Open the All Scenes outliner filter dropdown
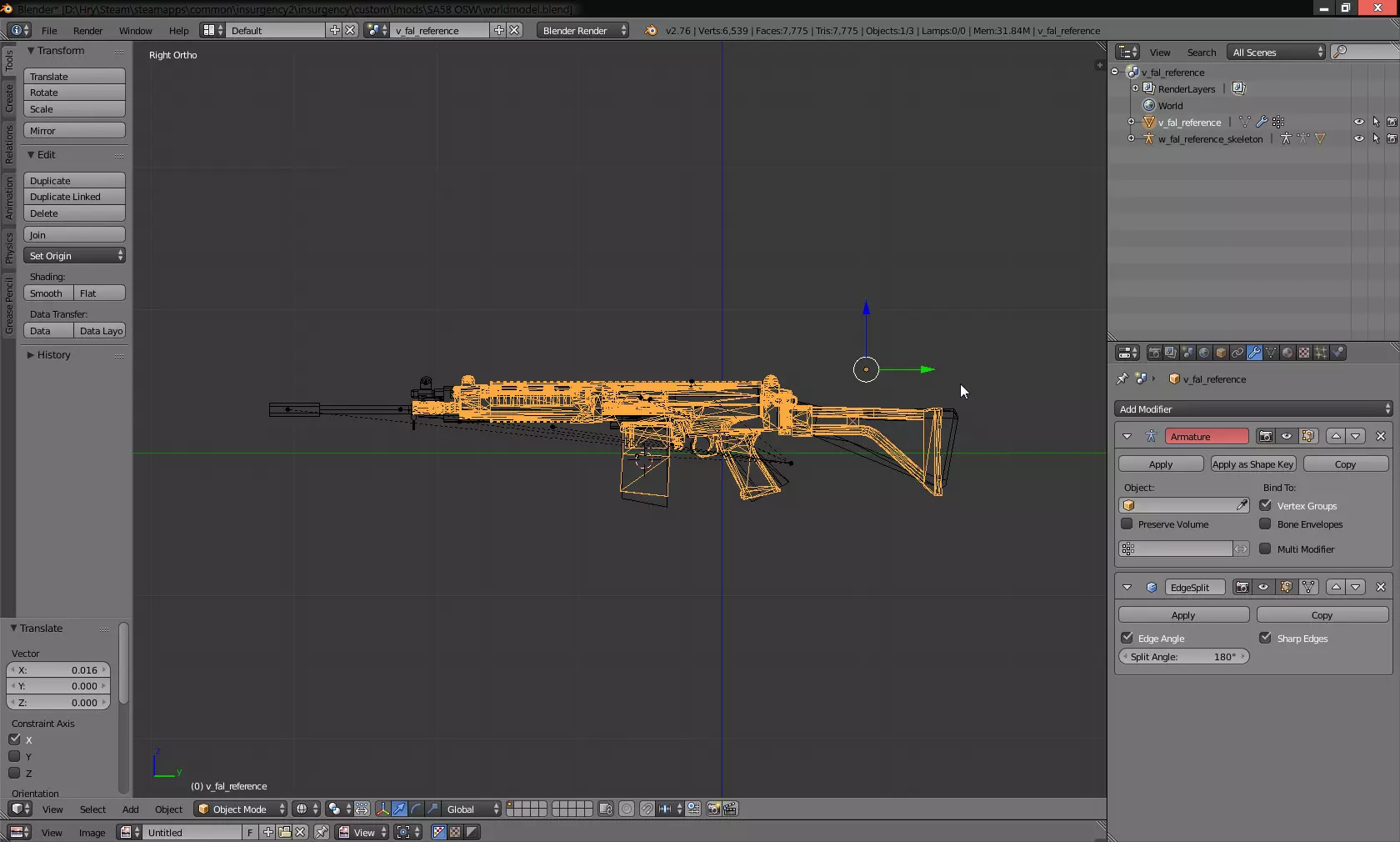 [x=1276, y=52]
